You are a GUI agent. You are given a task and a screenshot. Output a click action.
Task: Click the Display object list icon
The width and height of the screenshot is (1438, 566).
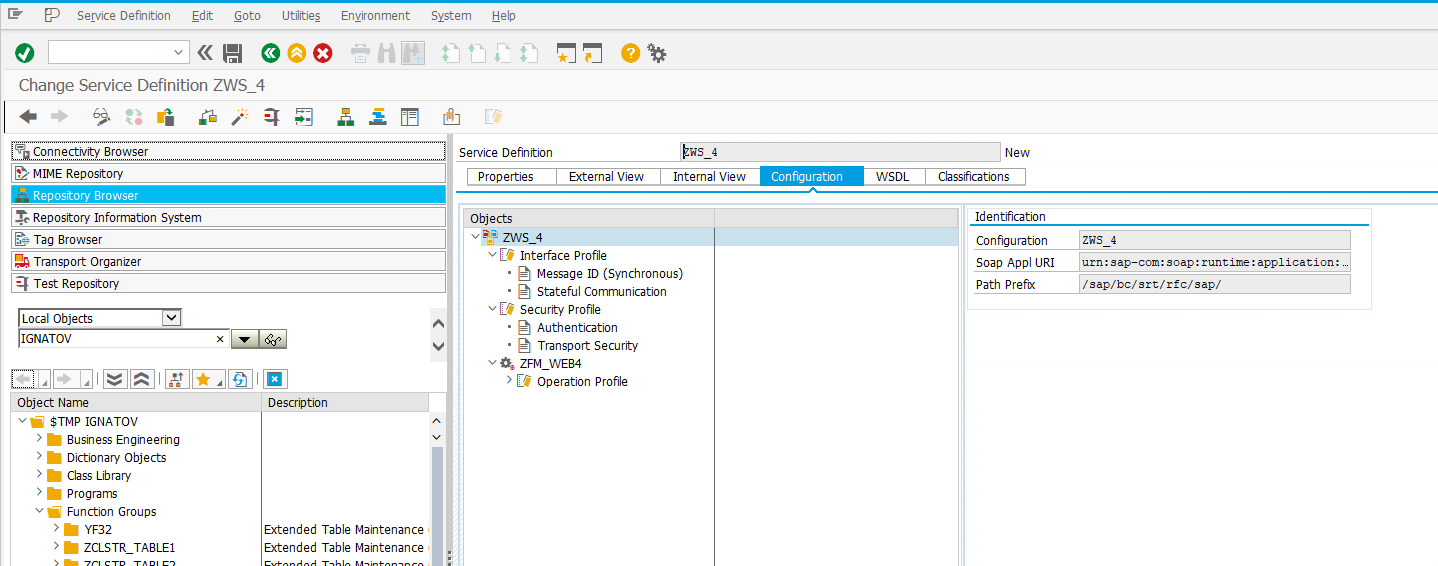coord(346,117)
